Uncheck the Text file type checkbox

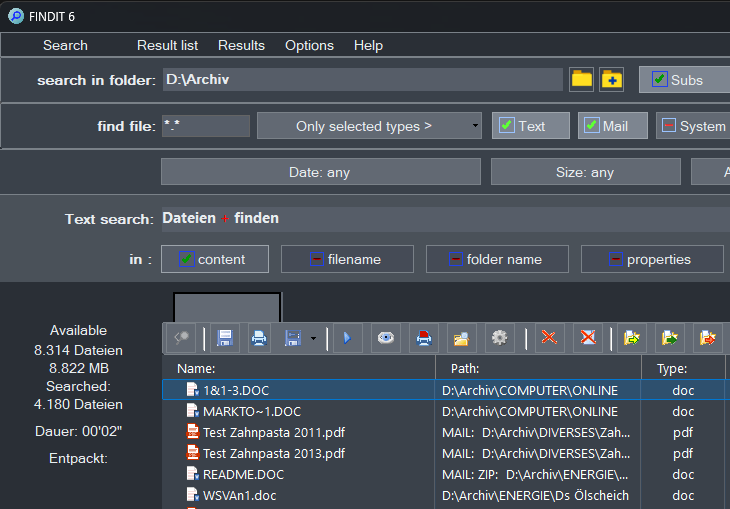tap(507, 126)
